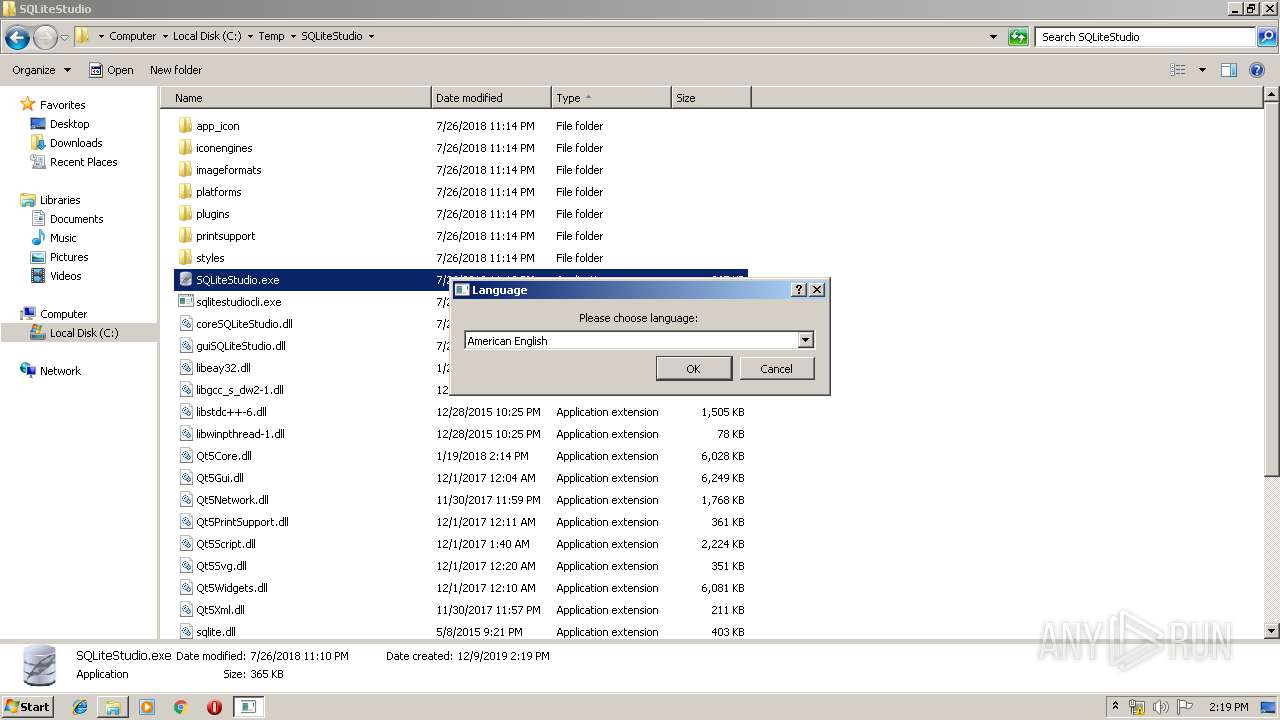
Task: Expand the address bar history dropdown
Action: point(993,37)
